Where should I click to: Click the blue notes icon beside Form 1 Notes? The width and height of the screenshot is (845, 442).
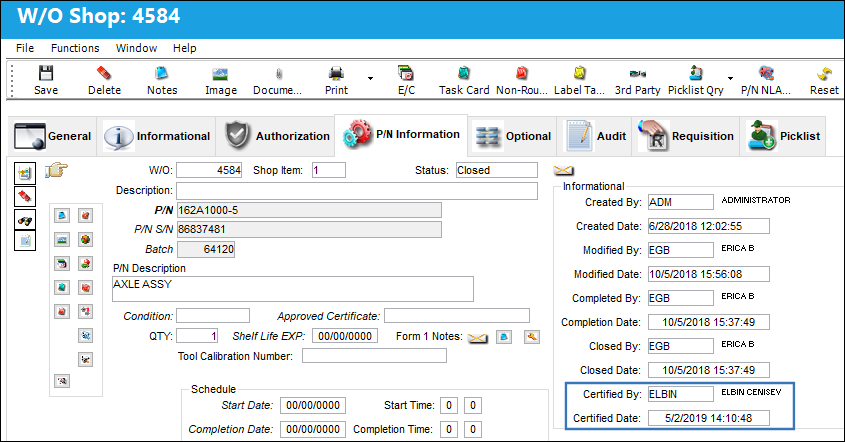tap(504, 337)
